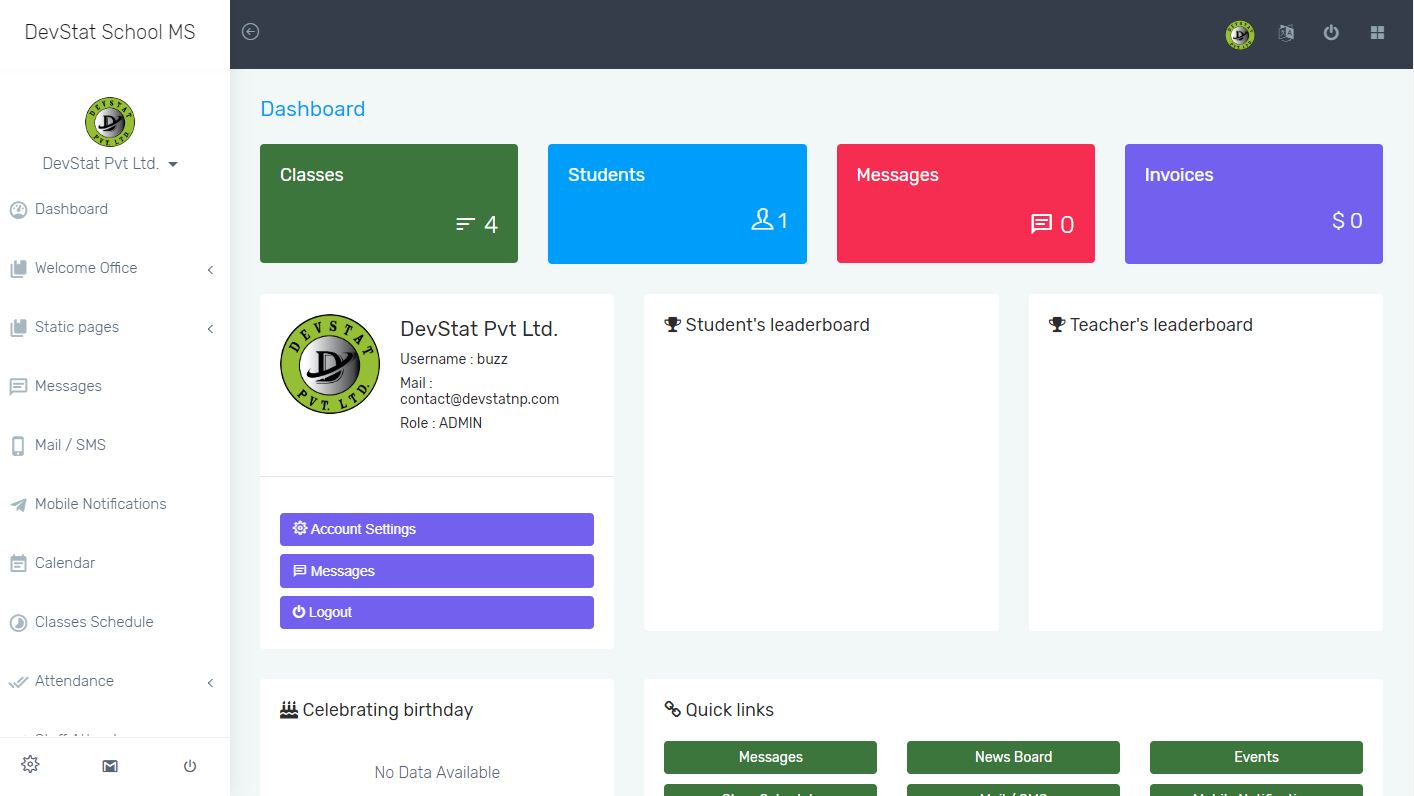Expand Static pages submenu chevron

(x=210, y=329)
